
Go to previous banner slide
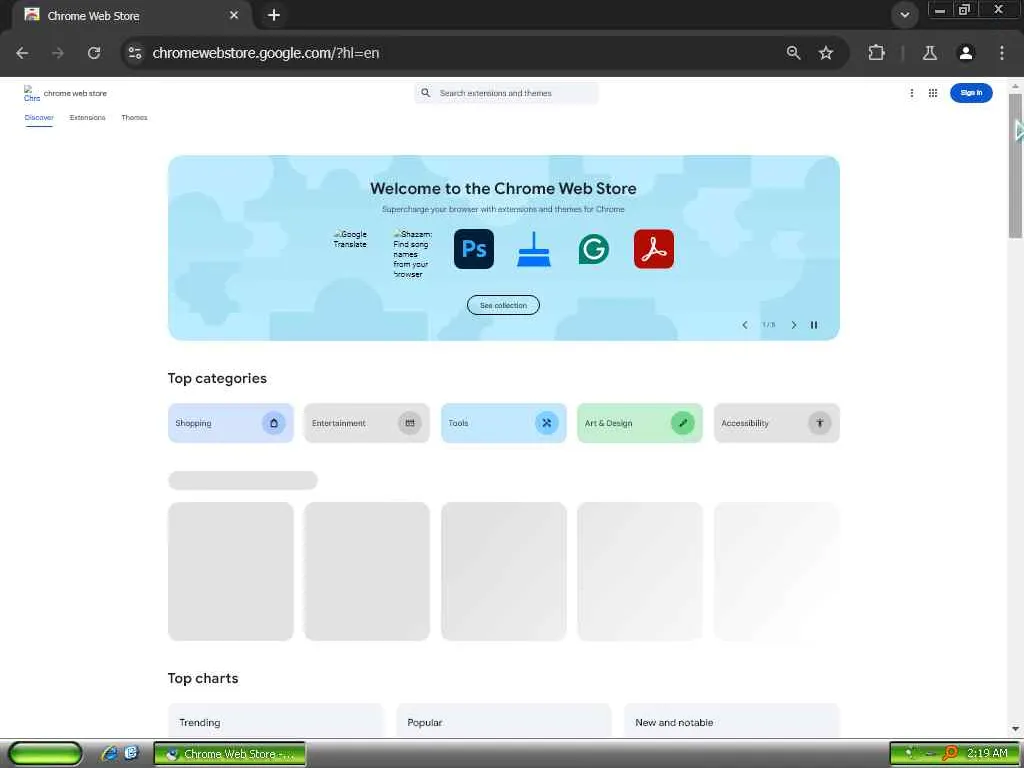click(x=744, y=325)
